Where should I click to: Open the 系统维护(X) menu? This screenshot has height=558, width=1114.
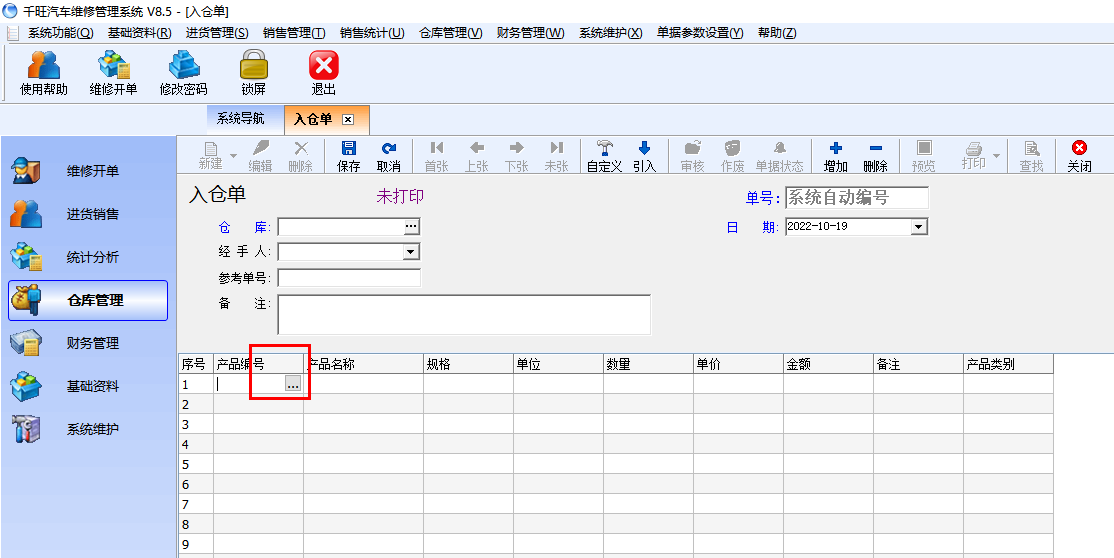[611, 33]
